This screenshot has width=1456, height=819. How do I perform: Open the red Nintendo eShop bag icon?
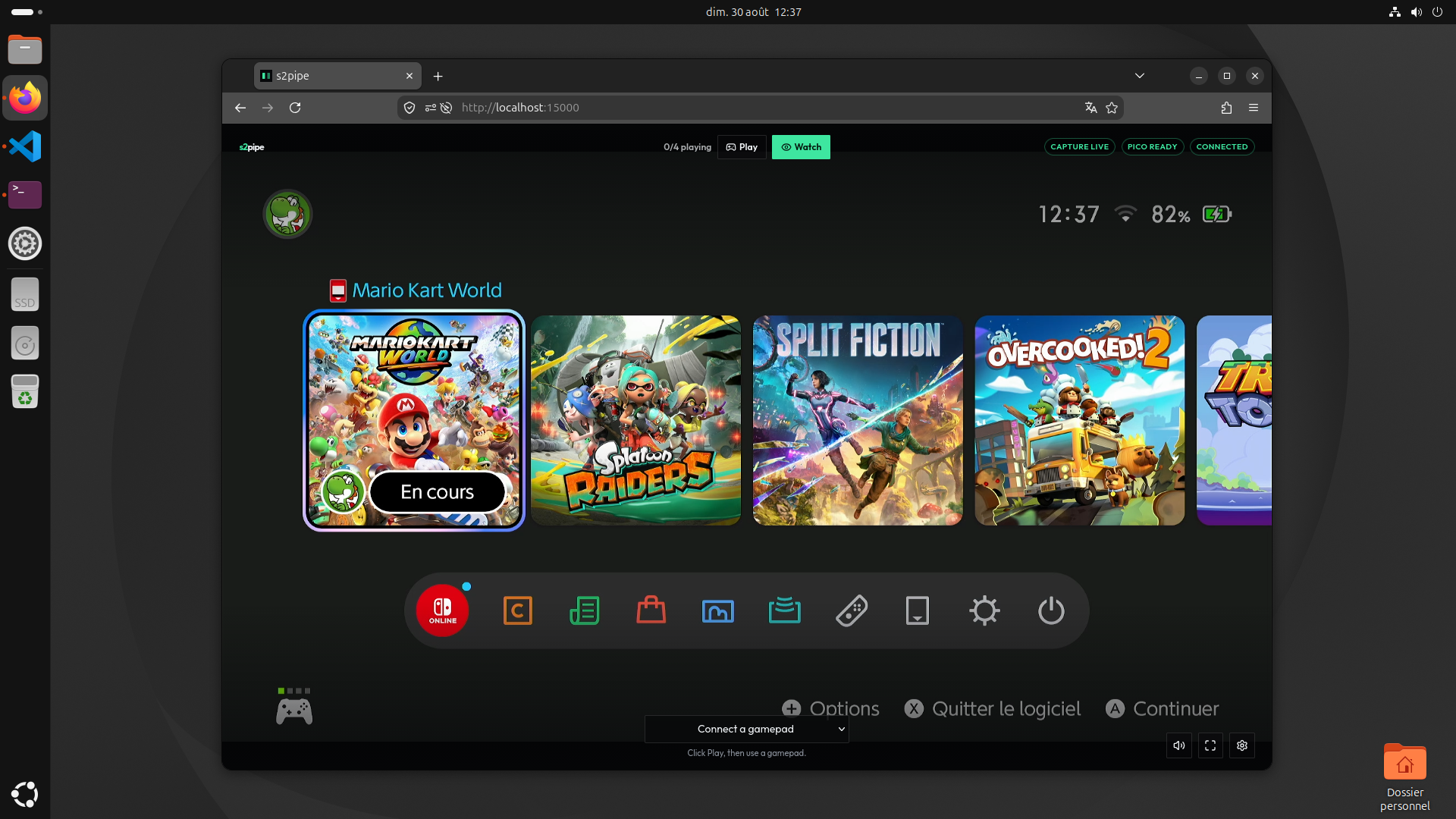click(x=651, y=610)
